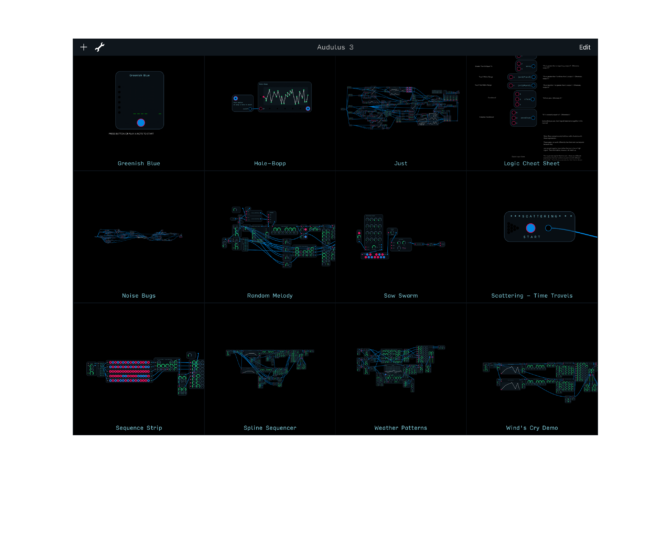The image size is (666, 554).
Task: Open the Weather Patterns patch thumbnail
Action: [401, 368]
